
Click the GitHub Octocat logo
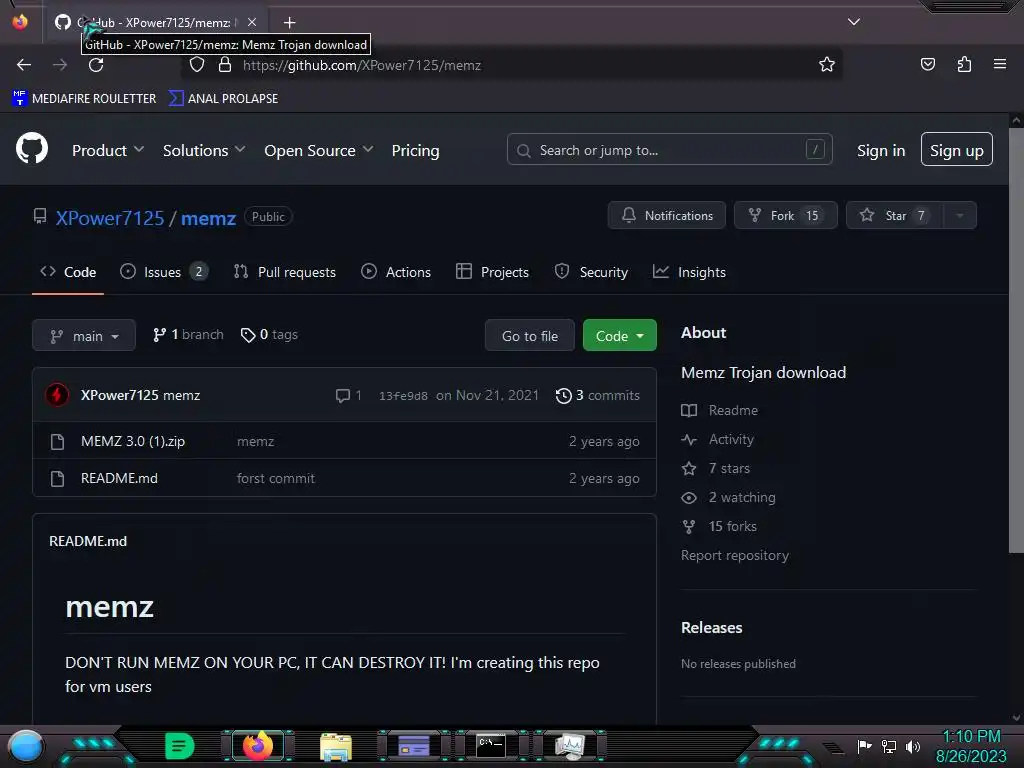[x=32, y=149]
